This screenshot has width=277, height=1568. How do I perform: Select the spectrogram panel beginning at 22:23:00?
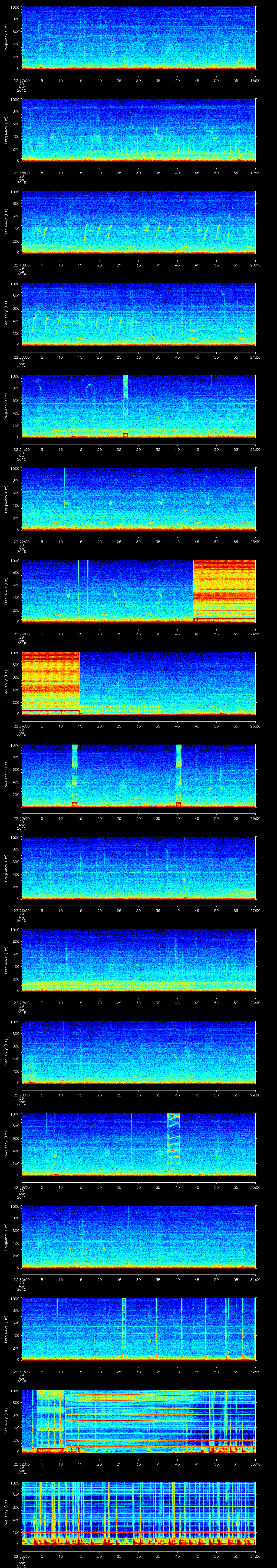139,591
